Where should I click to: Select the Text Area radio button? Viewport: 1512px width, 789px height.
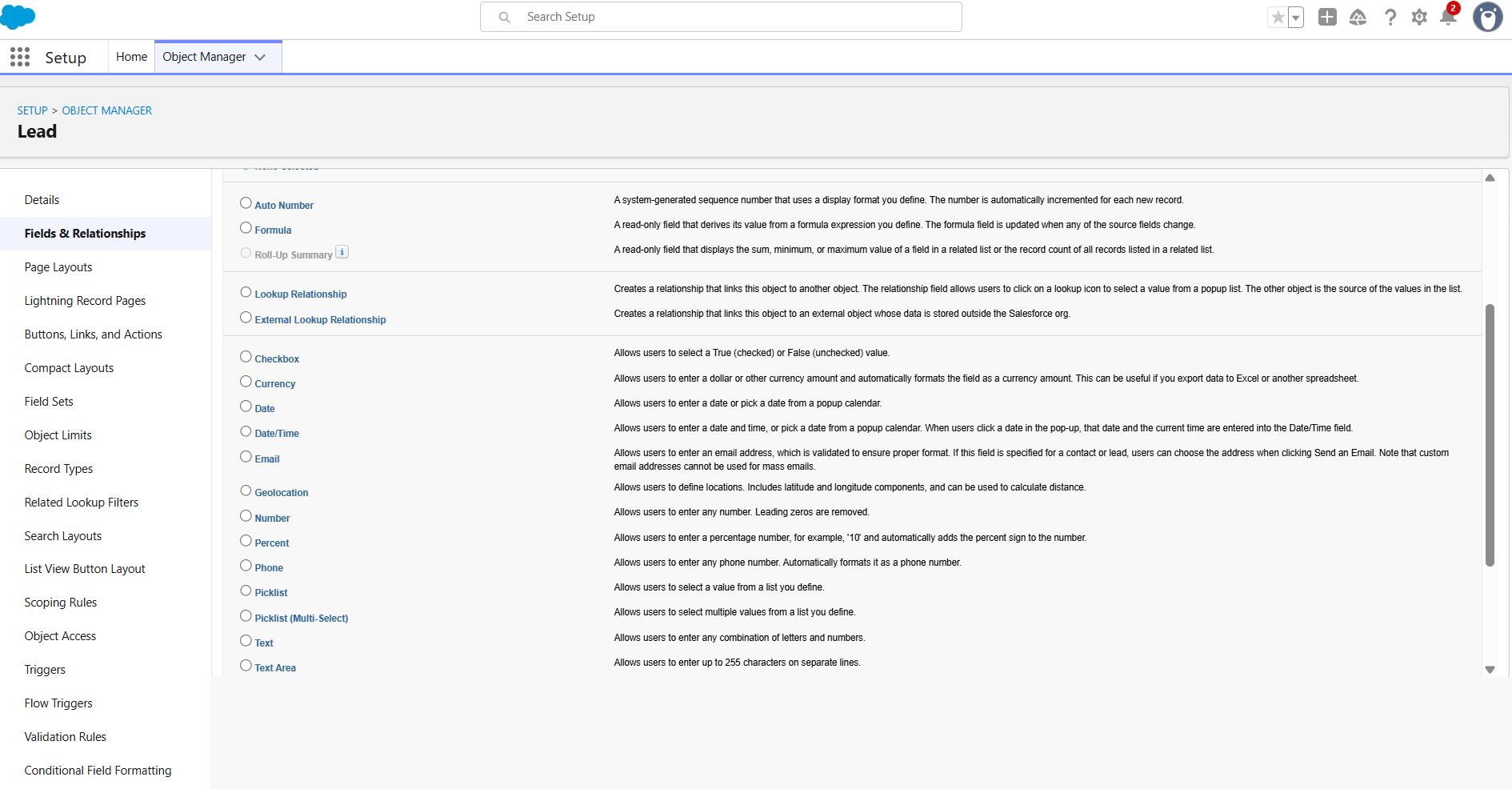coord(246,666)
